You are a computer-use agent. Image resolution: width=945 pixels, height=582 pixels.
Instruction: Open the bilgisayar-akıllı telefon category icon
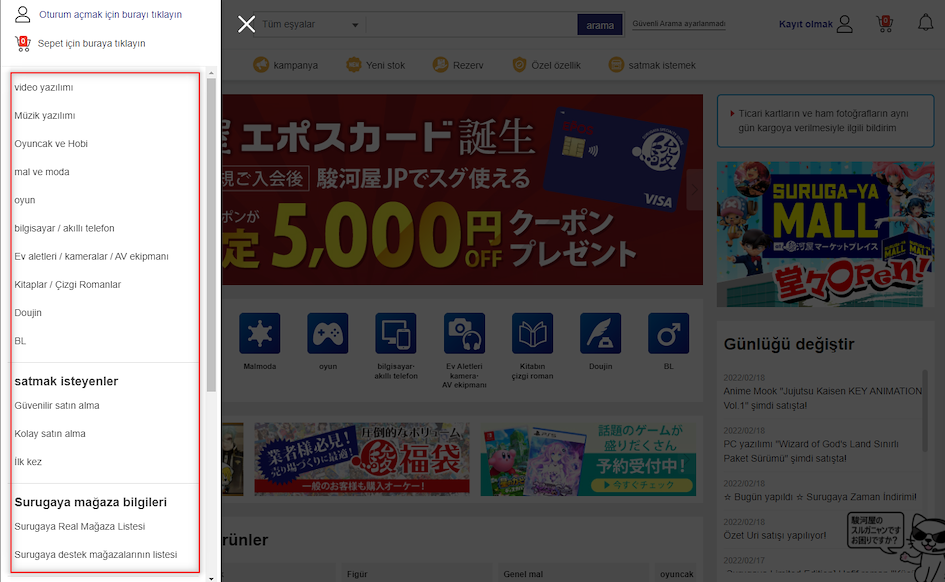point(396,333)
